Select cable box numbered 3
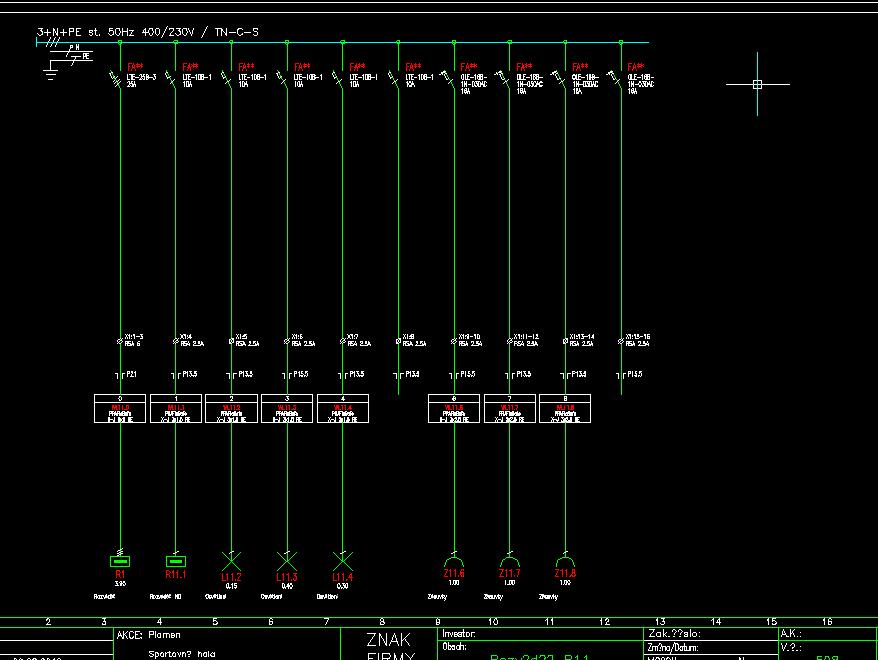This screenshot has height=660, width=878. [287, 409]
